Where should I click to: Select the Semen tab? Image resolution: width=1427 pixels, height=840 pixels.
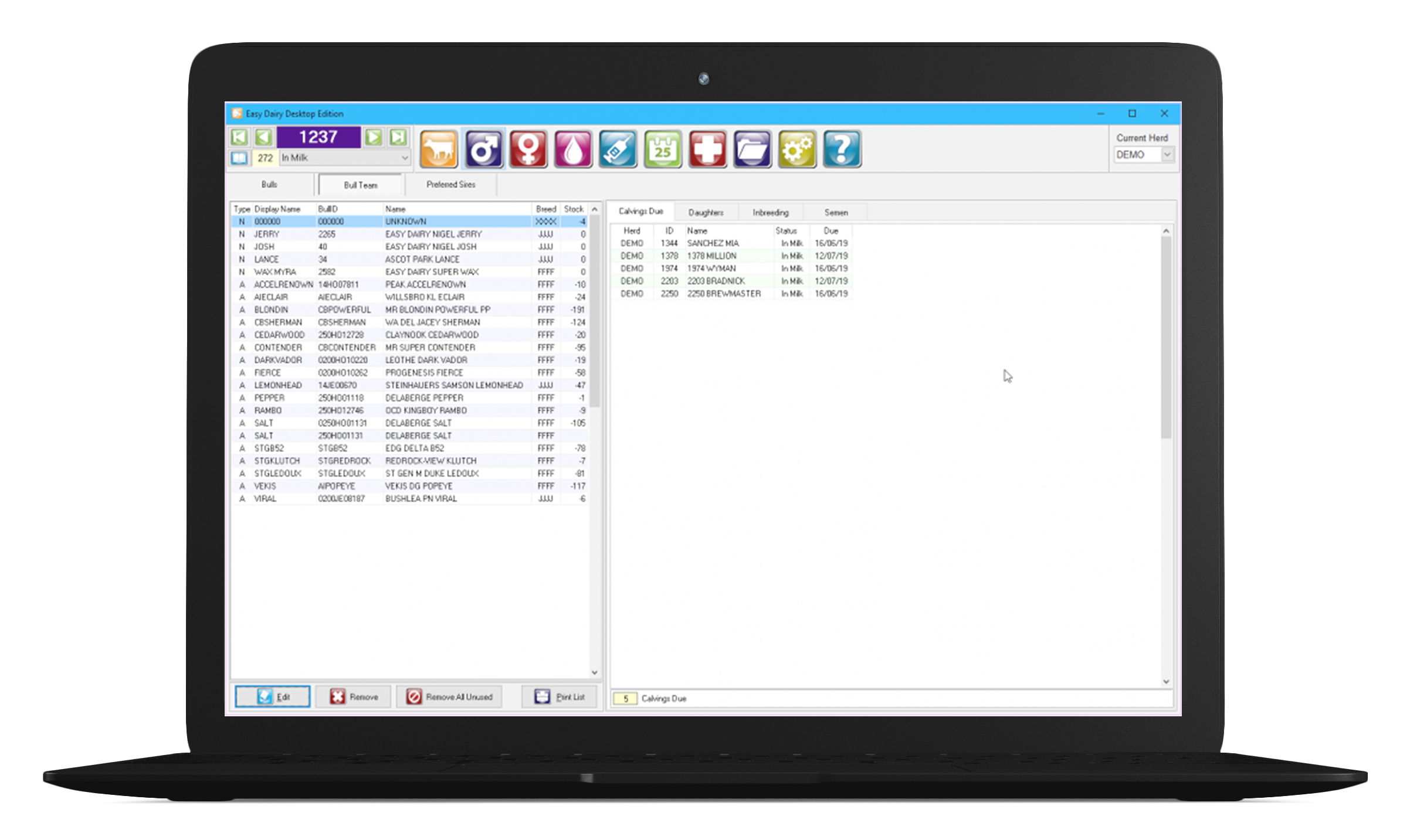click(x=836, y=212)
